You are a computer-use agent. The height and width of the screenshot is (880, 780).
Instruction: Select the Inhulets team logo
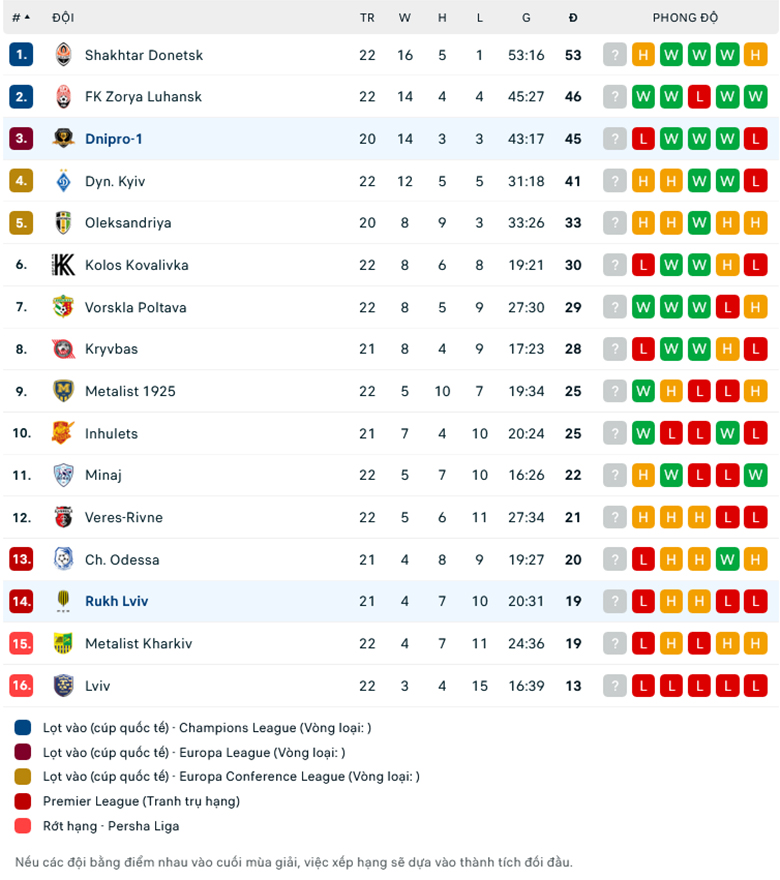coord(63,433)
